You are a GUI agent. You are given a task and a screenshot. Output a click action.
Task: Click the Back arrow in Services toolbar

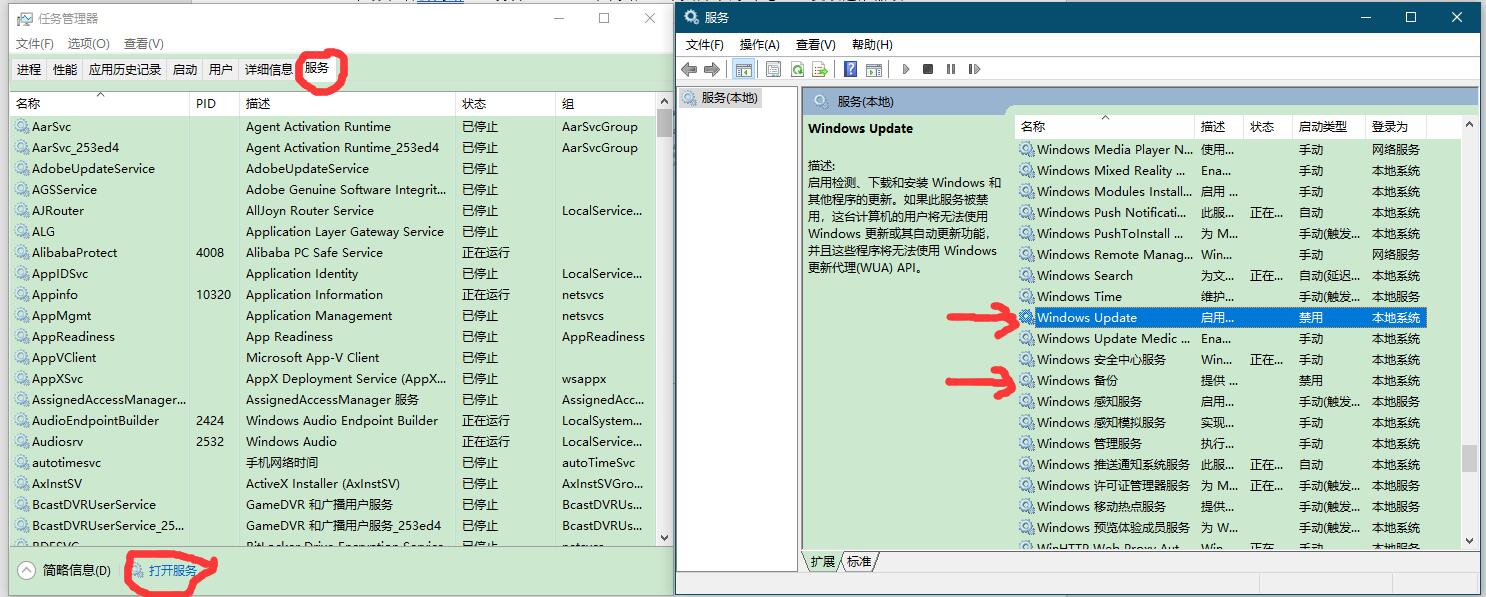689,69
